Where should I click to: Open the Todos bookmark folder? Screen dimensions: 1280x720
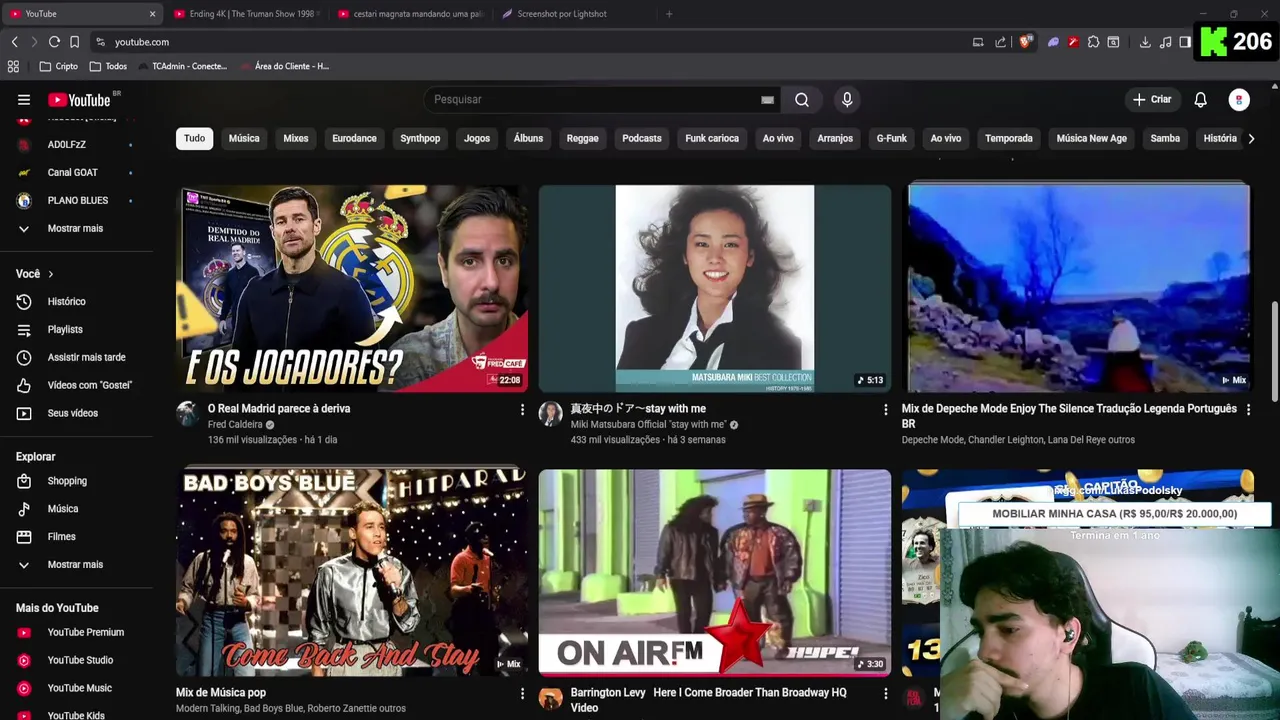point(108,66)
